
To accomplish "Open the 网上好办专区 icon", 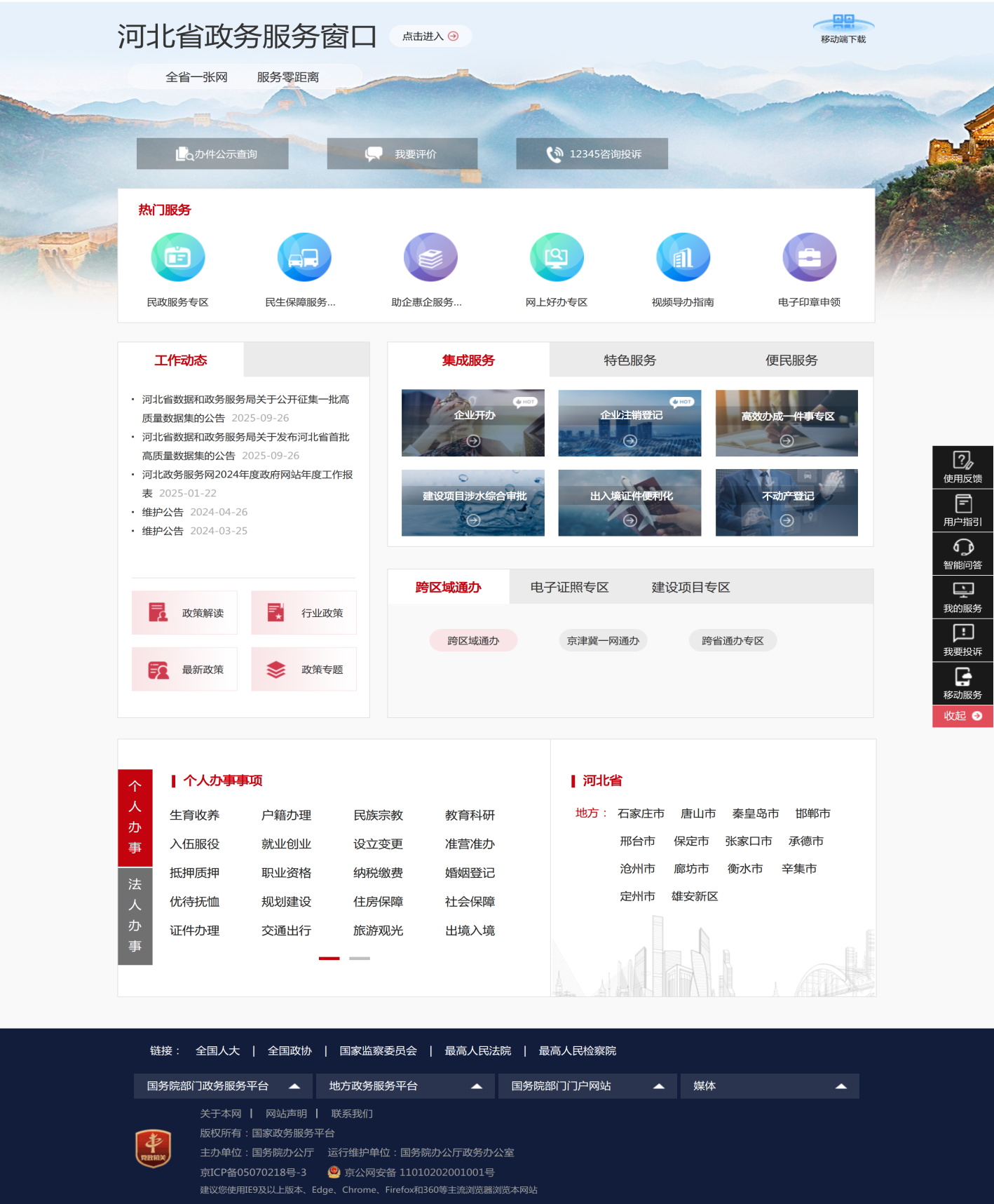I will [x=557, y=257].
